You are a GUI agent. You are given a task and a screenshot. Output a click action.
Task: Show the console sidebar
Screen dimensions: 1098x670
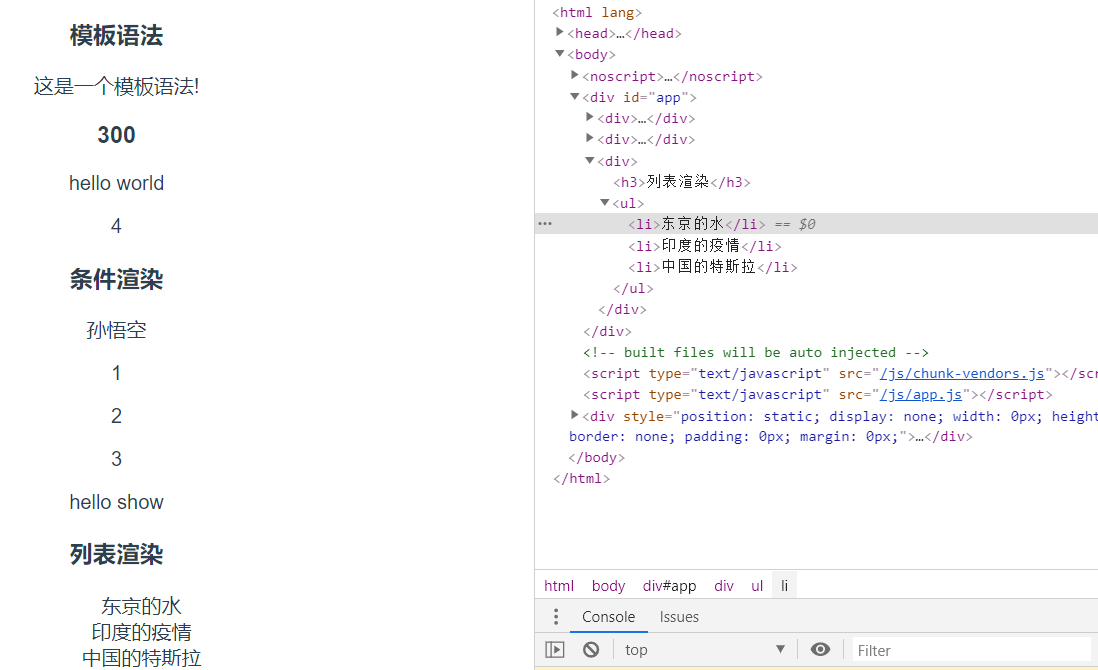555,650
